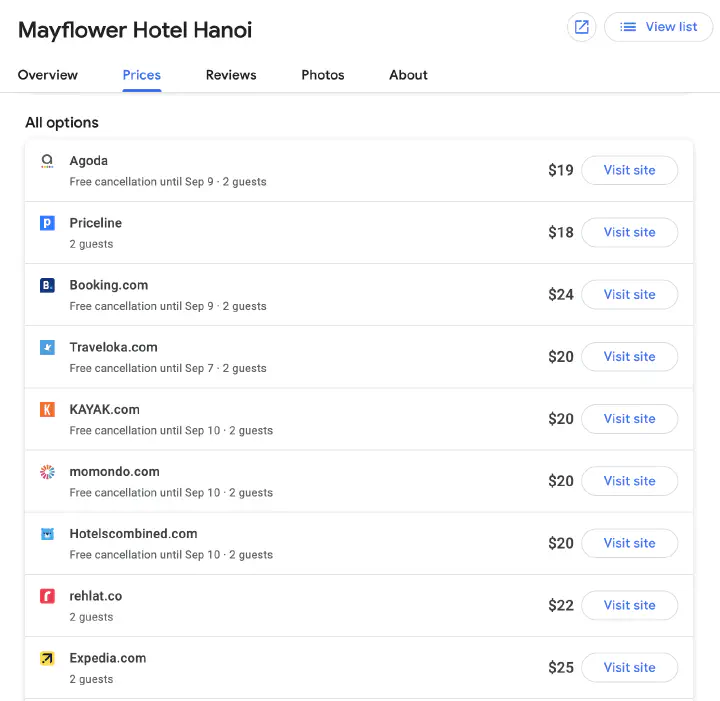Visit site for Agoda at $19

click(x=629, y=170)
